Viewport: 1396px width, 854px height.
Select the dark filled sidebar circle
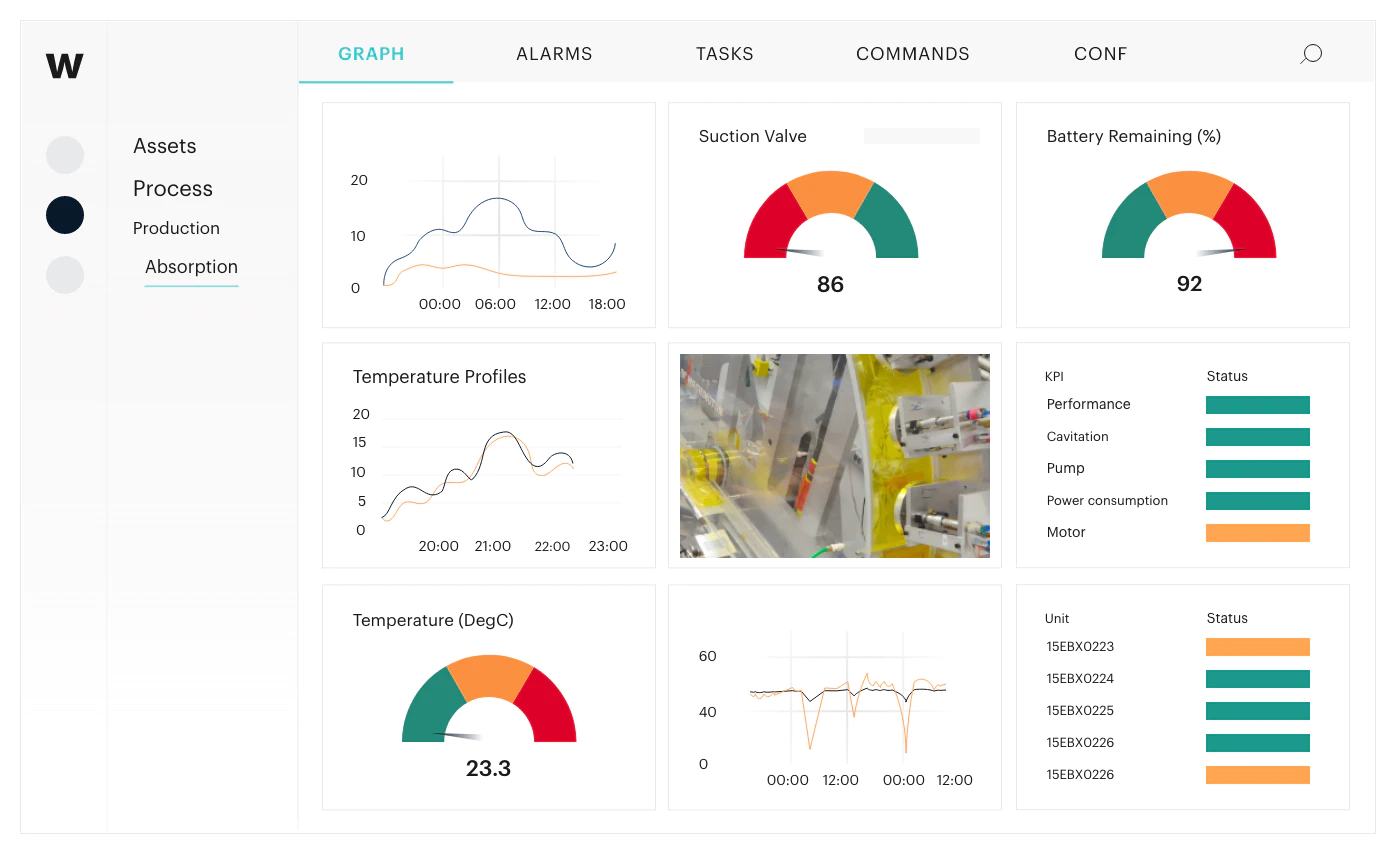65,215
